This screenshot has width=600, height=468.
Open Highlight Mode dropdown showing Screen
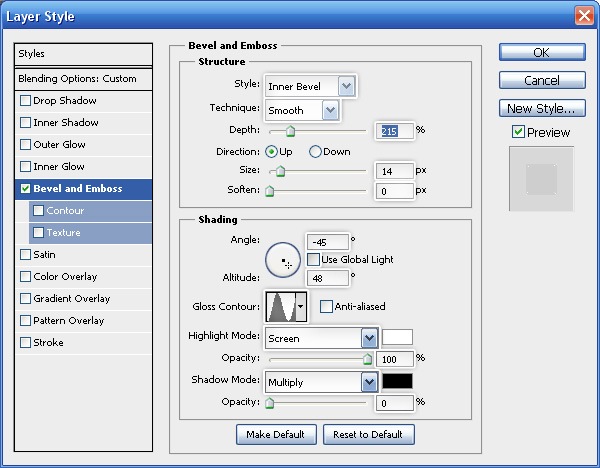(368, 338)
